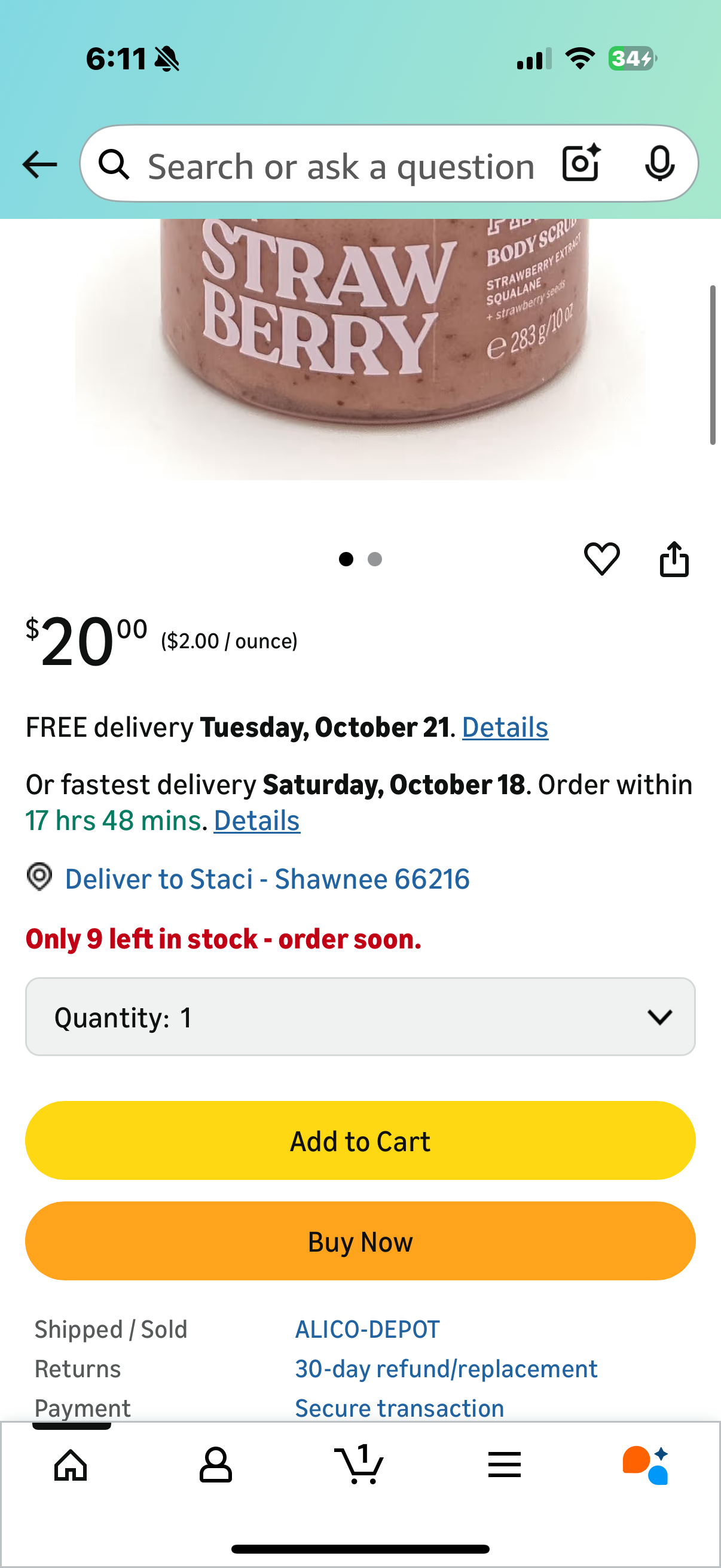
Task: Launch the Rufus AI assistant icon
Action: tap(646, 1465)
